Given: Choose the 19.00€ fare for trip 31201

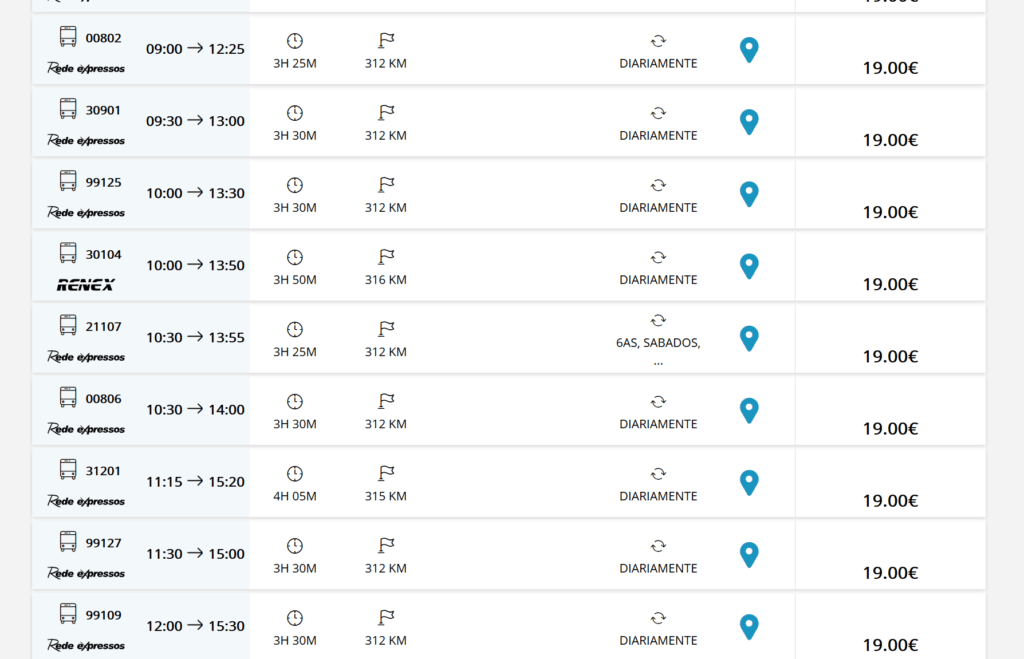Looking at the screenshot, I should point(890,501).
